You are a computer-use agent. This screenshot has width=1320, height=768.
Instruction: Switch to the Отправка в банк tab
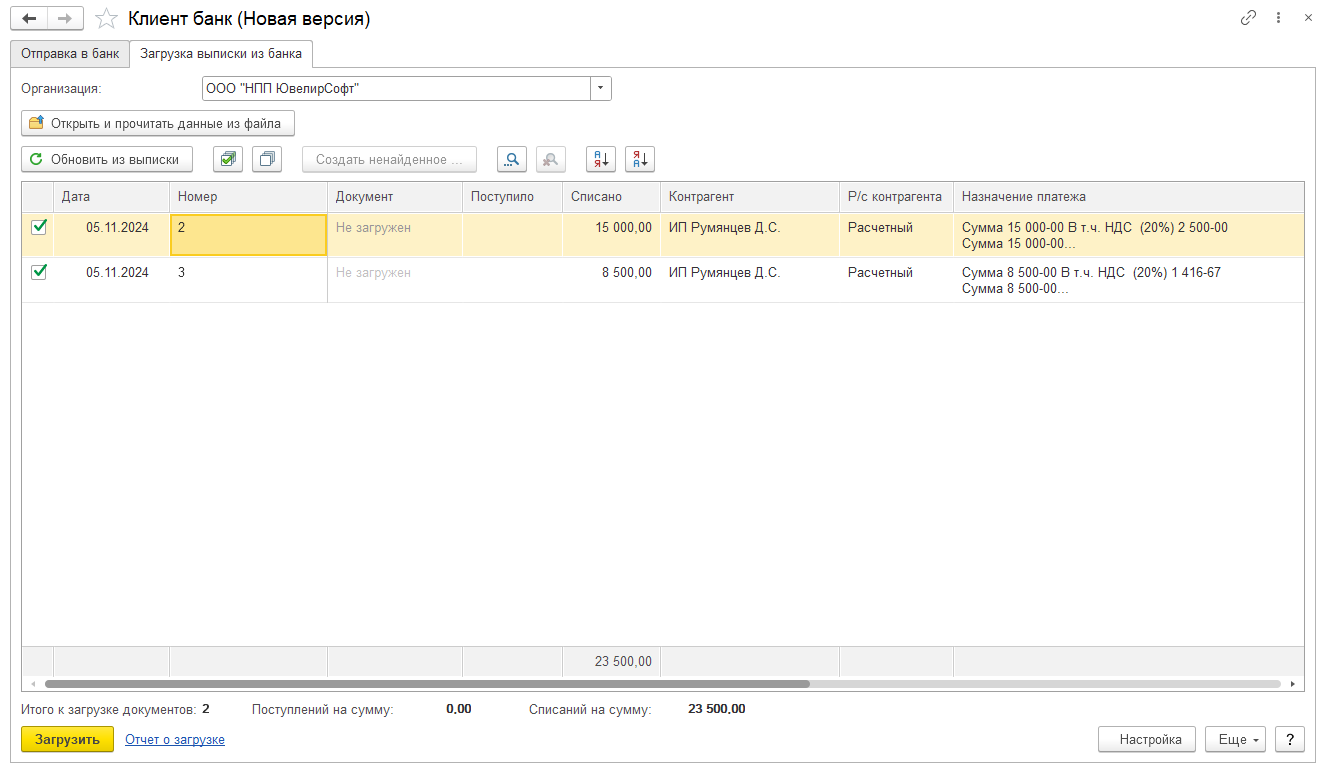(70, 54)
